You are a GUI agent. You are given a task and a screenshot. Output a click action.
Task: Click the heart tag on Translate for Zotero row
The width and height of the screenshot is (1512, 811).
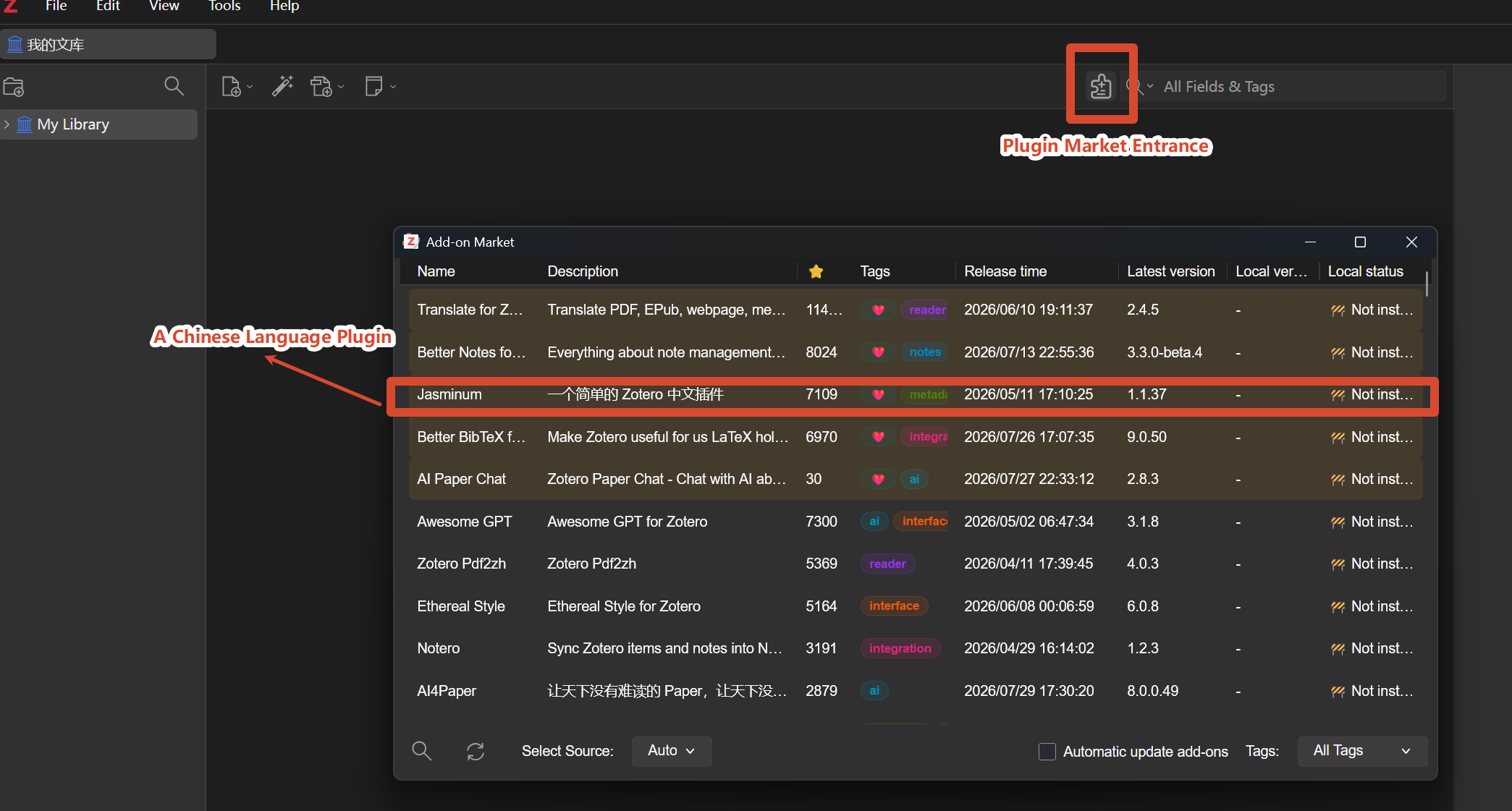(878, 310)
